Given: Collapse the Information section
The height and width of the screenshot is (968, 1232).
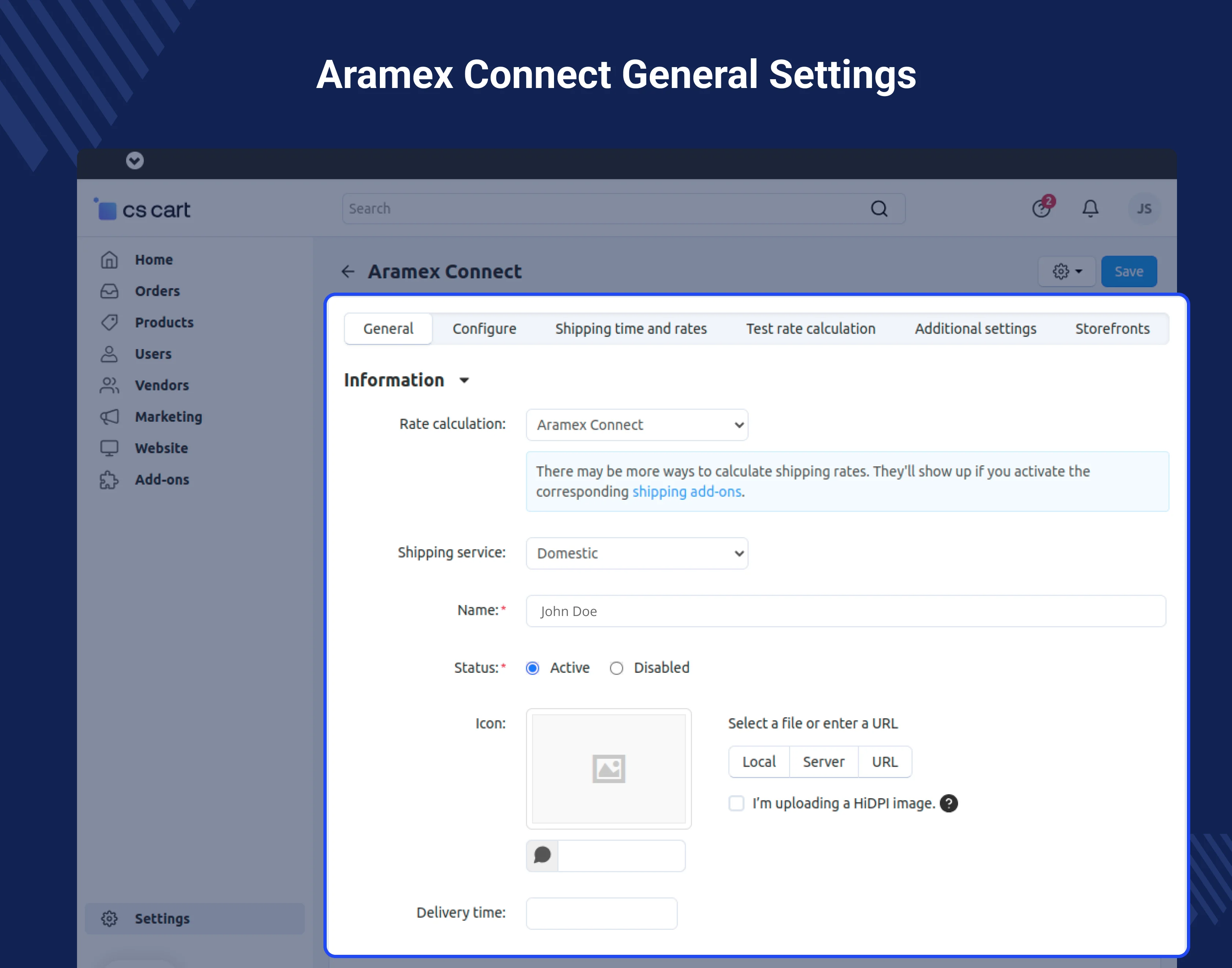Looking at the screenshot, I should pyautogui.click(x=464, y=380).
